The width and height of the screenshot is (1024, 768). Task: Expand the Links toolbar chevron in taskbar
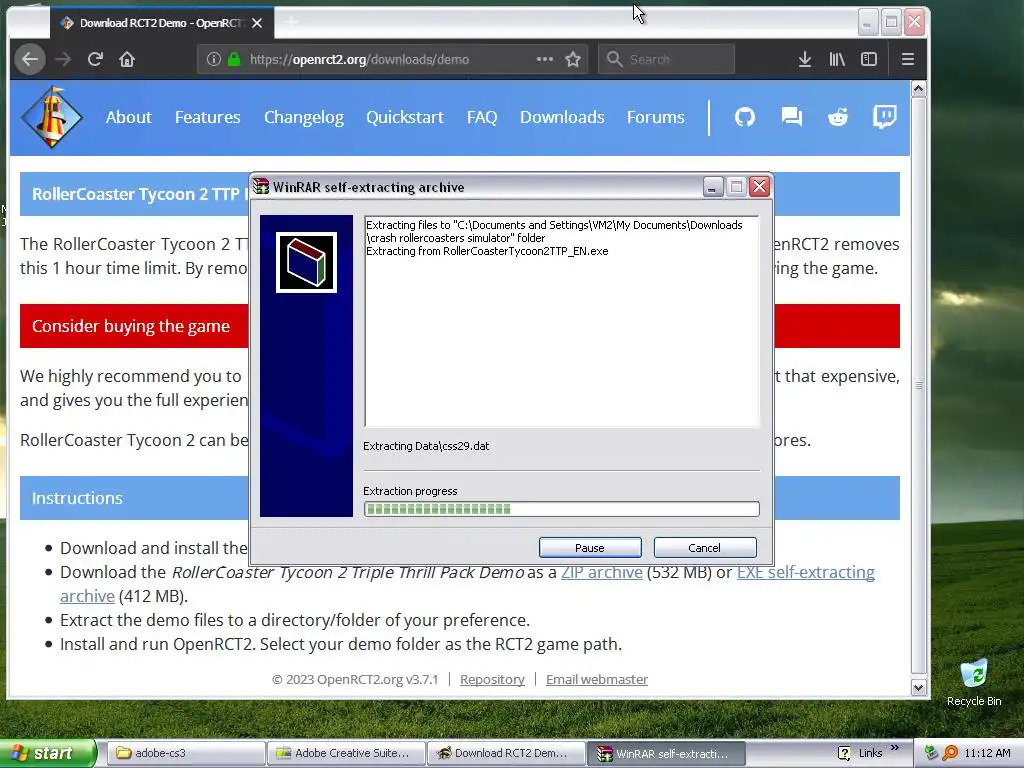point(895,748)
